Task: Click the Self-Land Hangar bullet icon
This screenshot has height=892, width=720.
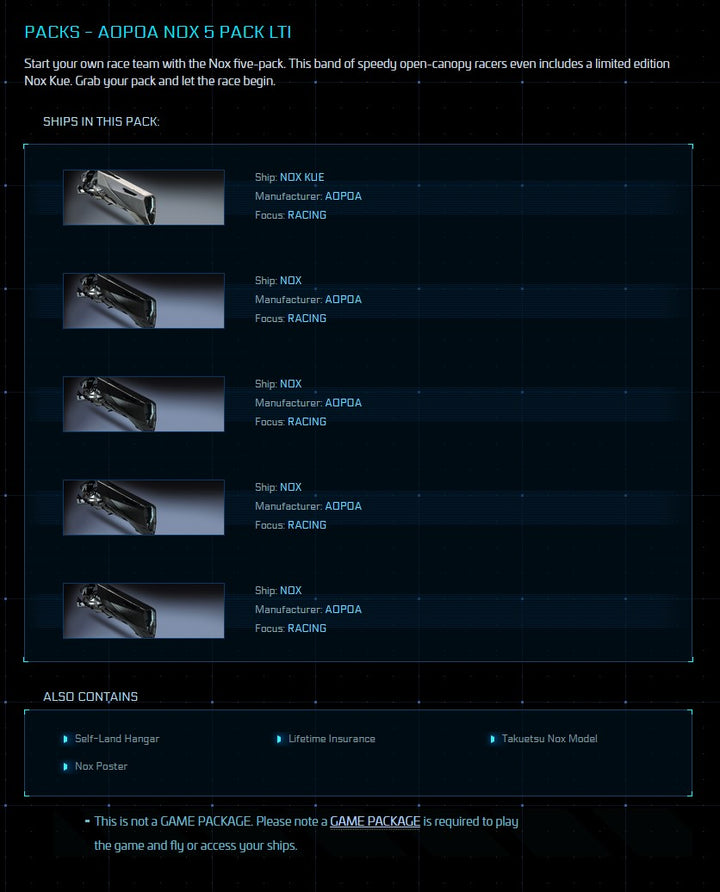Action: point(65,739)
